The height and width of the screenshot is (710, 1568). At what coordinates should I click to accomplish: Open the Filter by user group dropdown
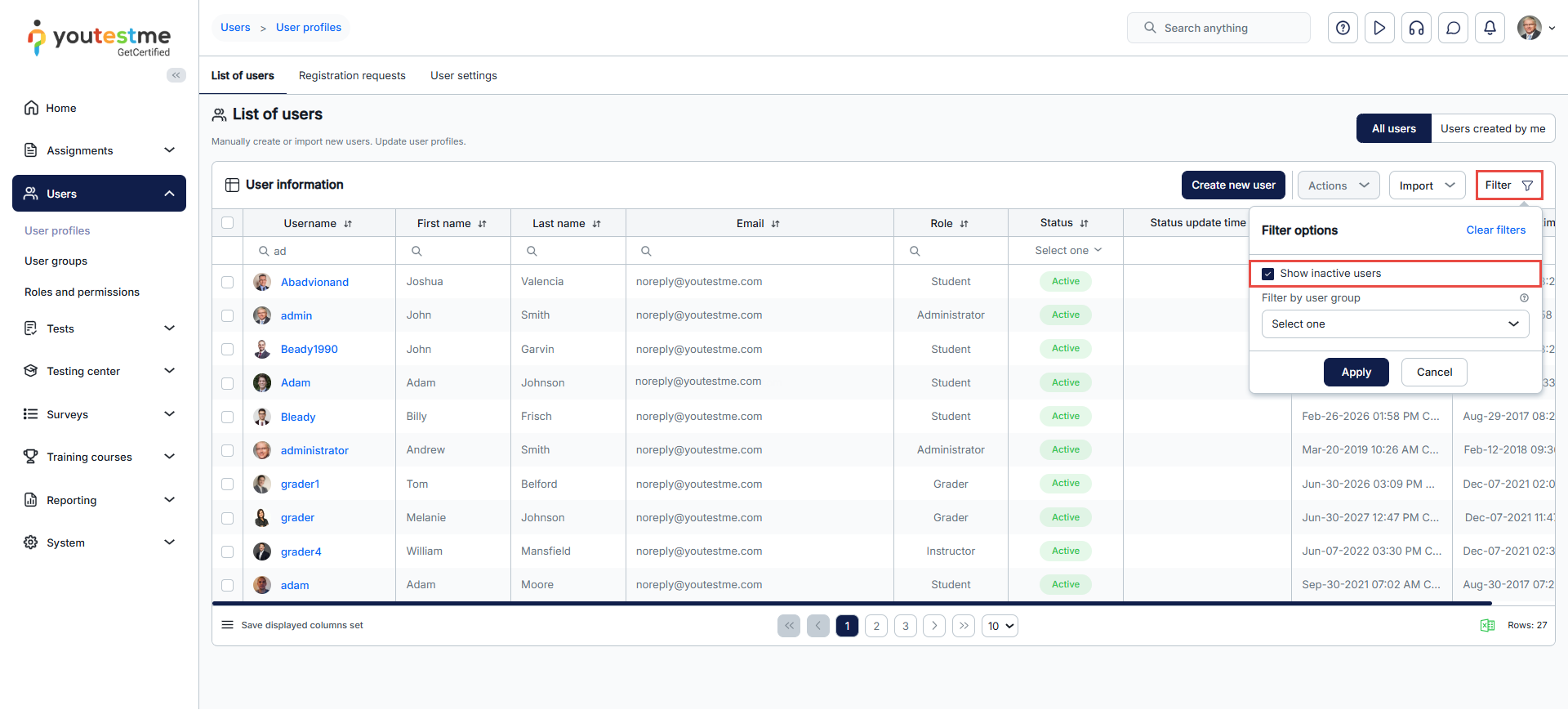(x=1395, y=324)
